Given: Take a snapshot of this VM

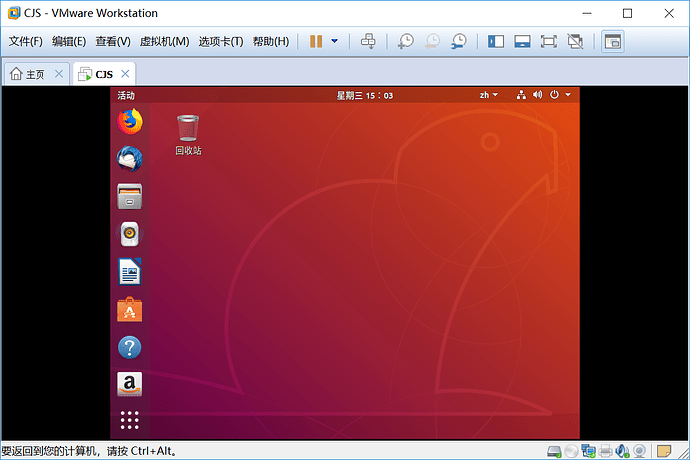Looking at the screenshot, I should (405, 41).
